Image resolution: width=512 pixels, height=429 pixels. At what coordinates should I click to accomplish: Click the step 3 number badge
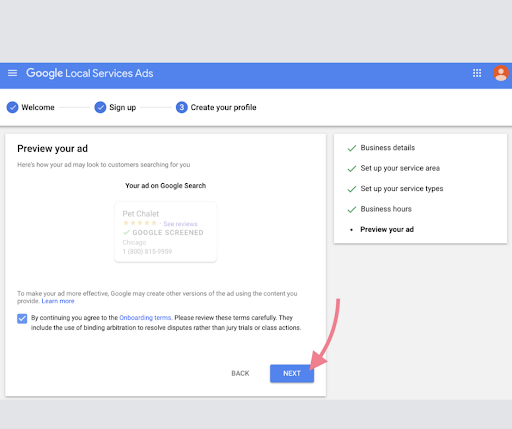(182, 107)
